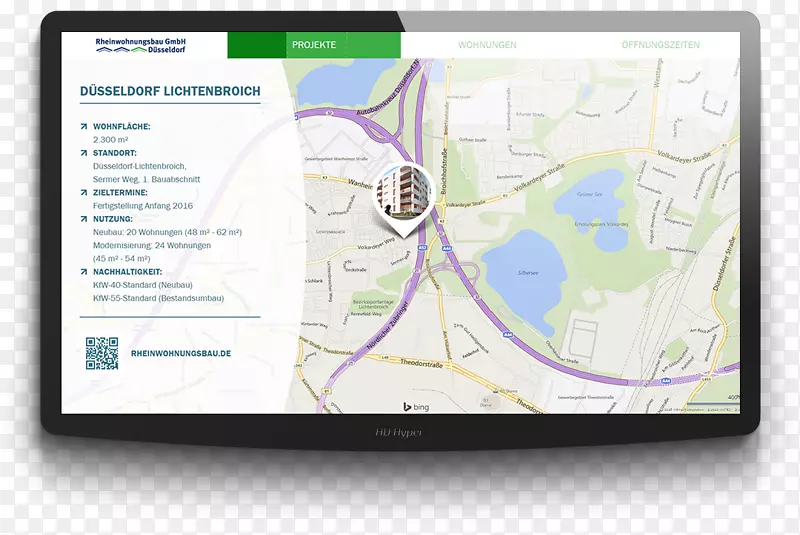Screen dimensions: 800x535
Task: Click the Bing logo on the map
Action: [415, 406]
